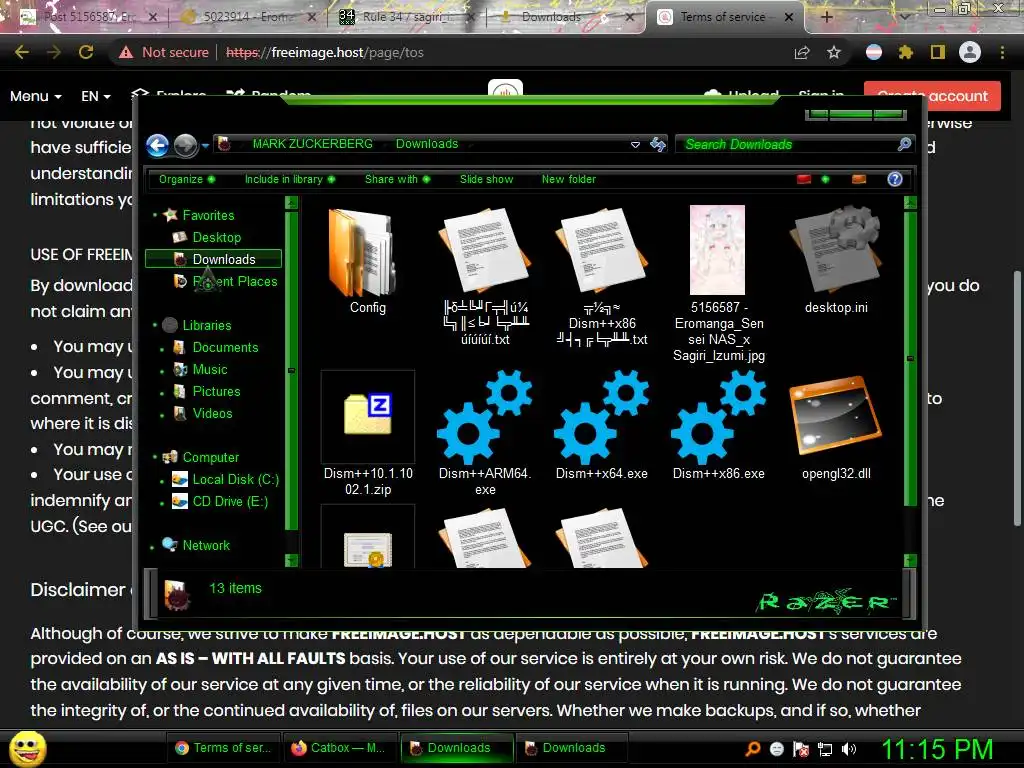Click the orange preview pane icon
Screen dimensions: 1024x768
pos(859,179)
